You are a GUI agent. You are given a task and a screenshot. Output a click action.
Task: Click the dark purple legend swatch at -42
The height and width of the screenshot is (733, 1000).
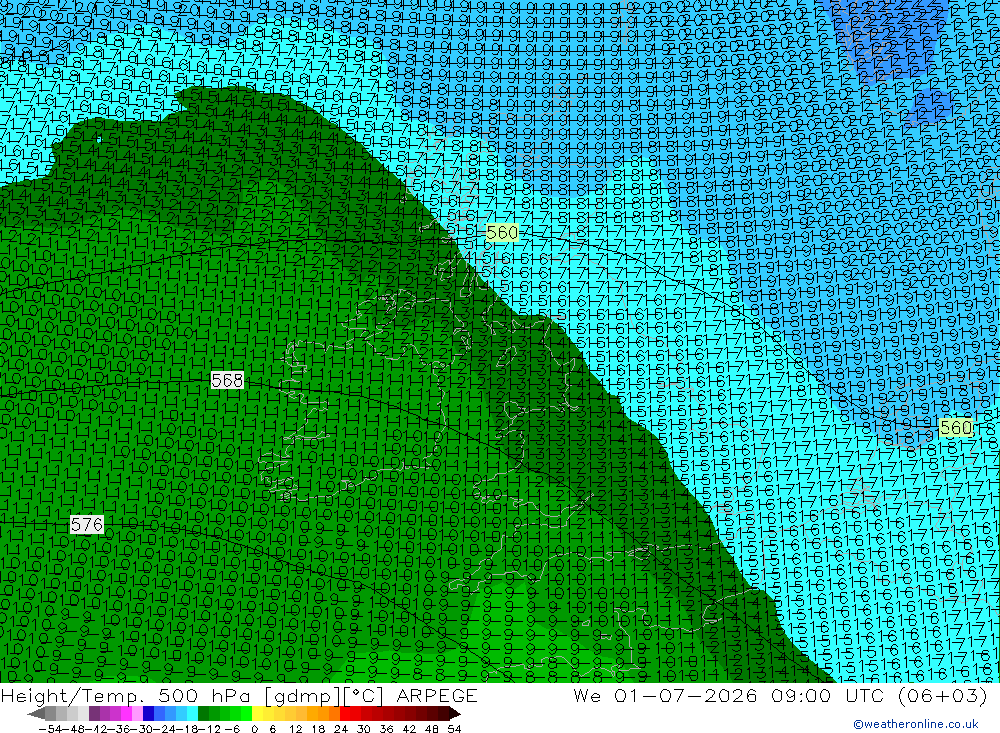pyautogui.click(x=94, y=714)
